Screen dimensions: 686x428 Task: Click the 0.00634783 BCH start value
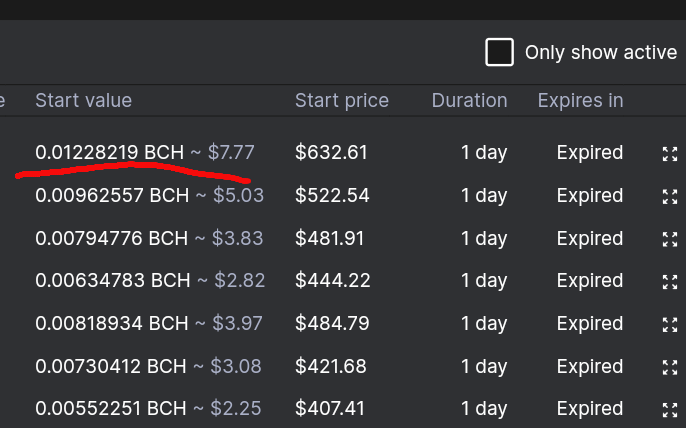[x=113, y=280]
